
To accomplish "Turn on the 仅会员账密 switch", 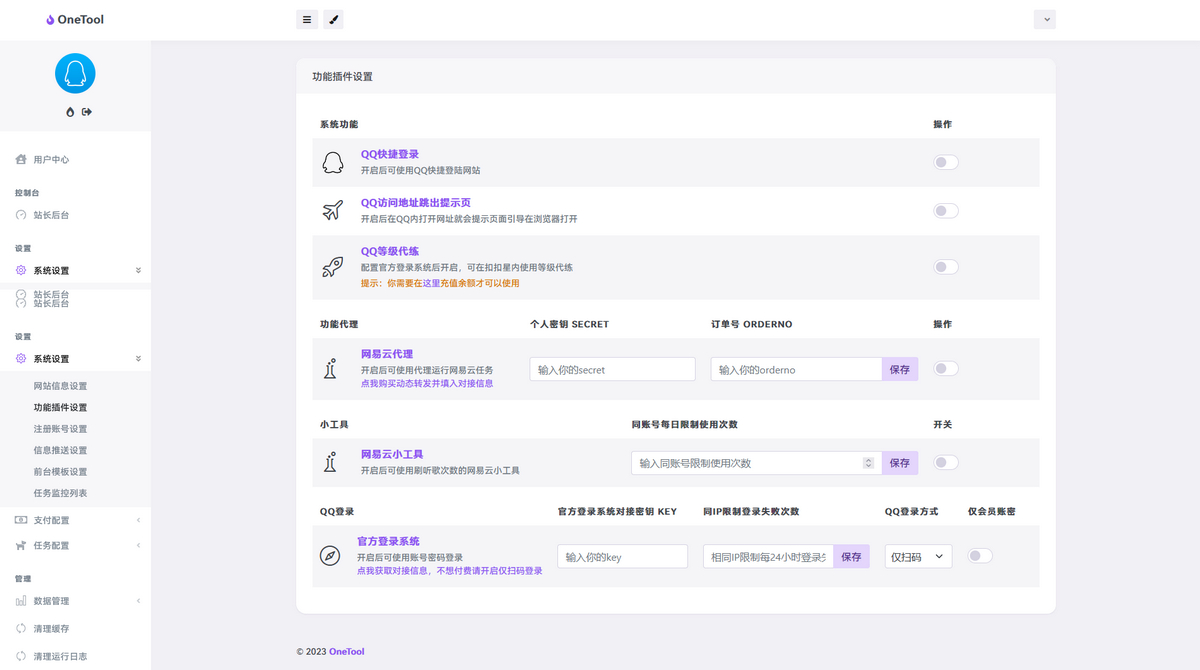I will tap(980, 556).
